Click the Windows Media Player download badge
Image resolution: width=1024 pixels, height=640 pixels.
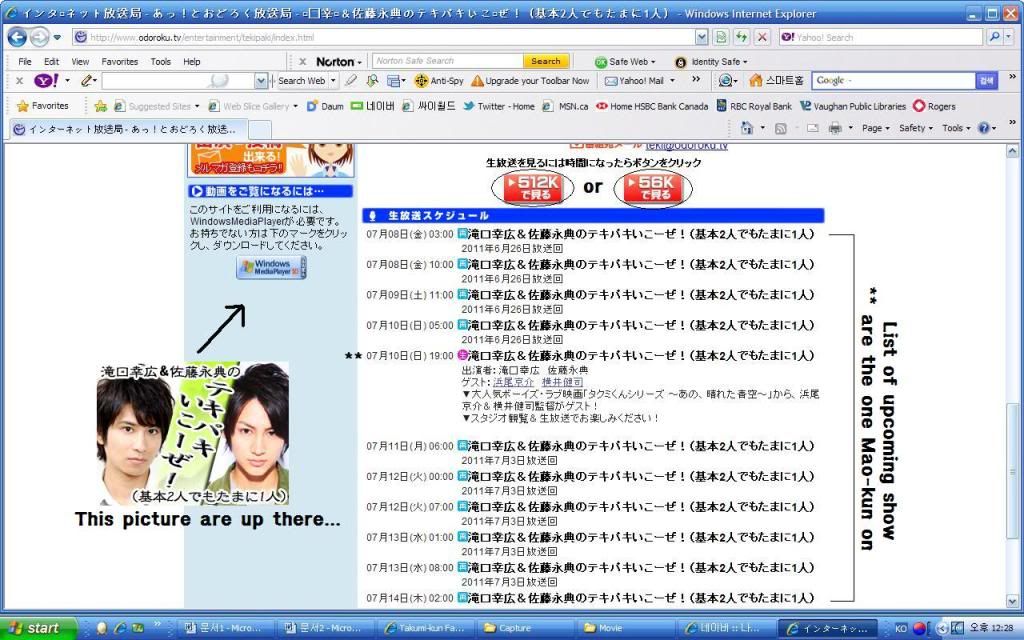coord(271,267)
